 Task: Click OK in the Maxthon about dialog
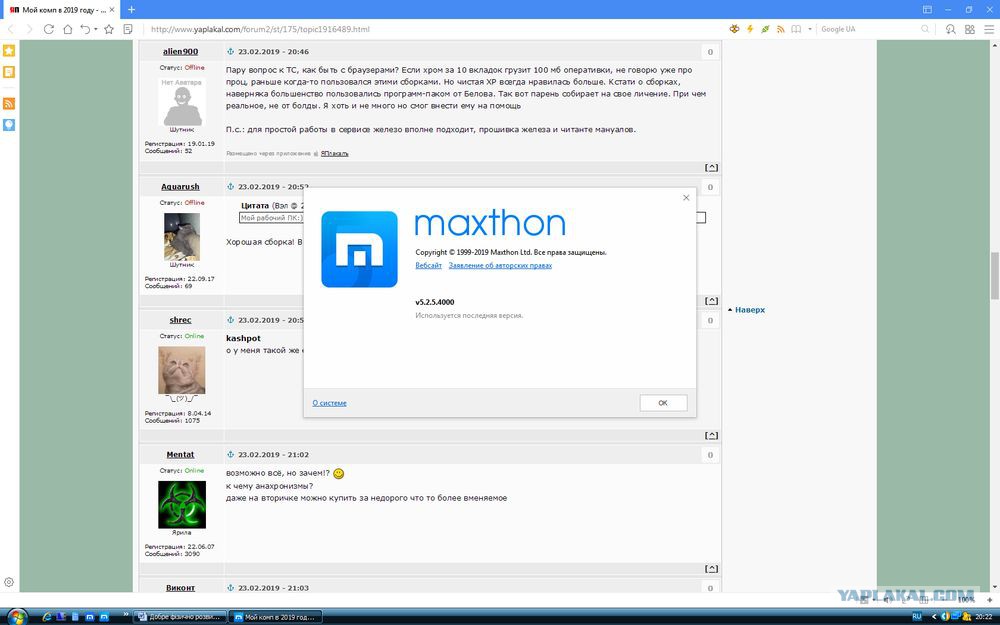663,403
